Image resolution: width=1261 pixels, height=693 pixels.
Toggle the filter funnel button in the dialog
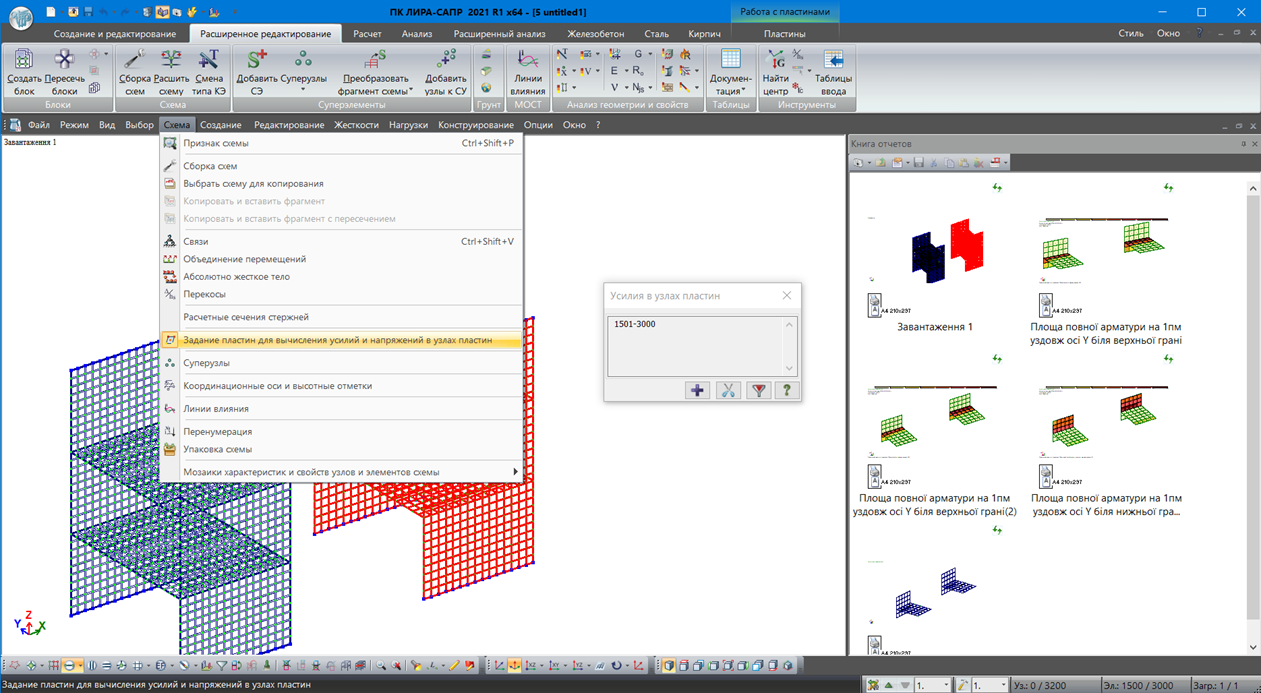click(758, 390)
